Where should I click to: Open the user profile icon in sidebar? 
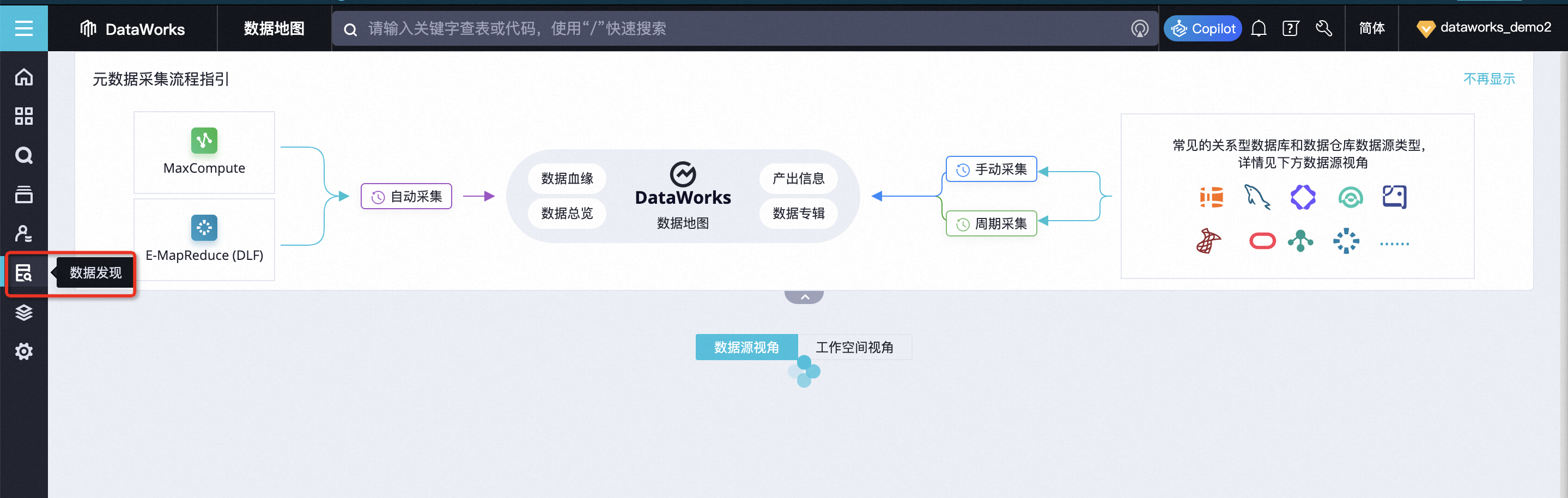click(x=24, y=233)
